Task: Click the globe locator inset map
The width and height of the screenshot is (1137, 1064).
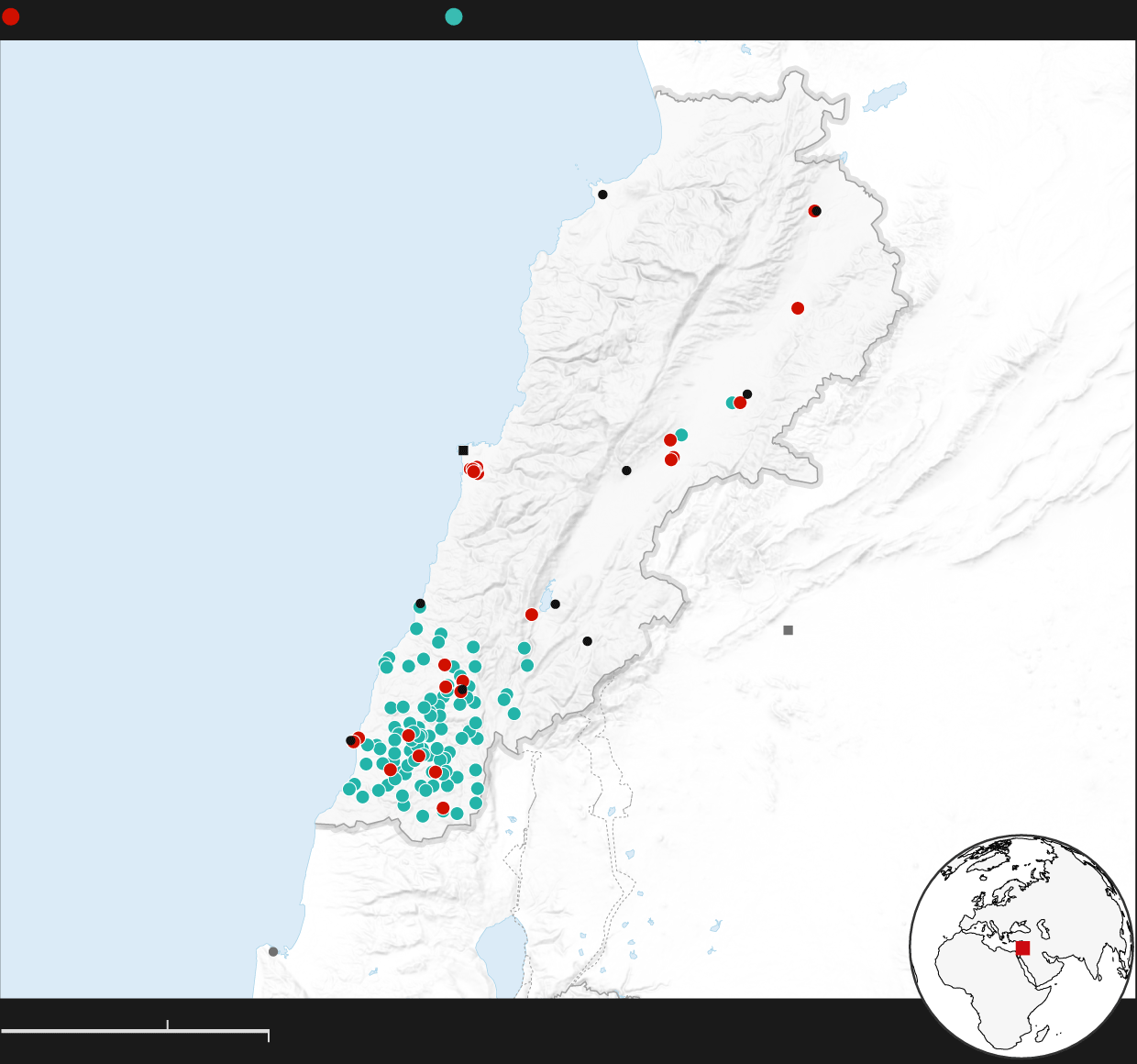Action: (1021, 945)
